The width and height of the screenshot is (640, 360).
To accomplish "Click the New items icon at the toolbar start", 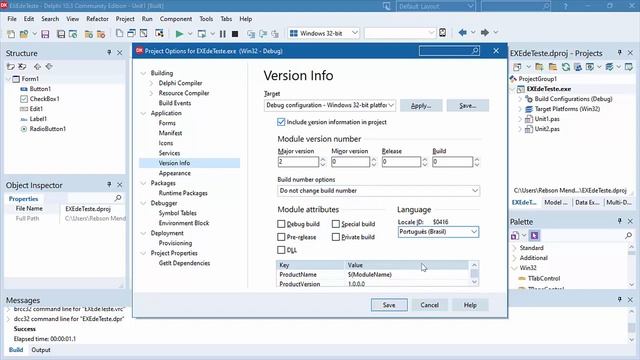I will [11, 33].
